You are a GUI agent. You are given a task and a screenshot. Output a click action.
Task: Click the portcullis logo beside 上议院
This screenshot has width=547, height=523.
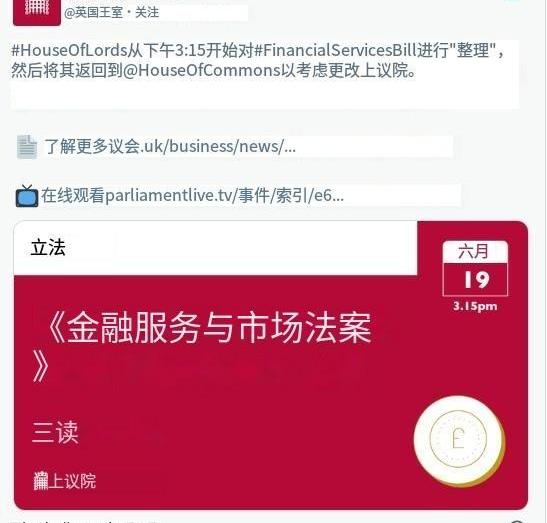40,481
